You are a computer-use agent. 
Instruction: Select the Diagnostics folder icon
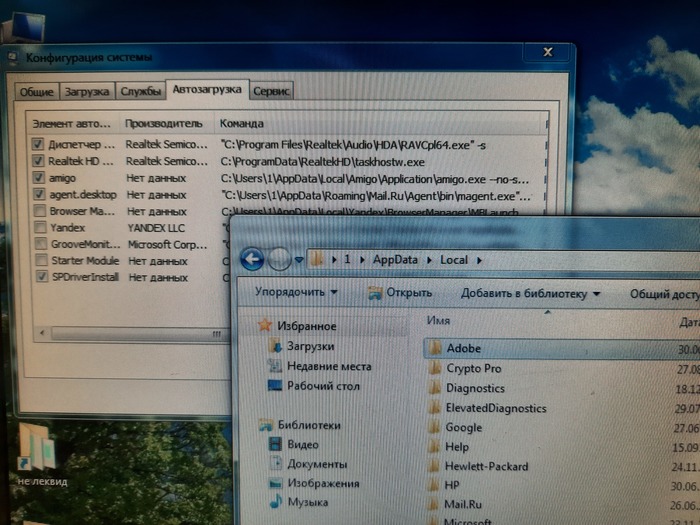click(434, 388)
